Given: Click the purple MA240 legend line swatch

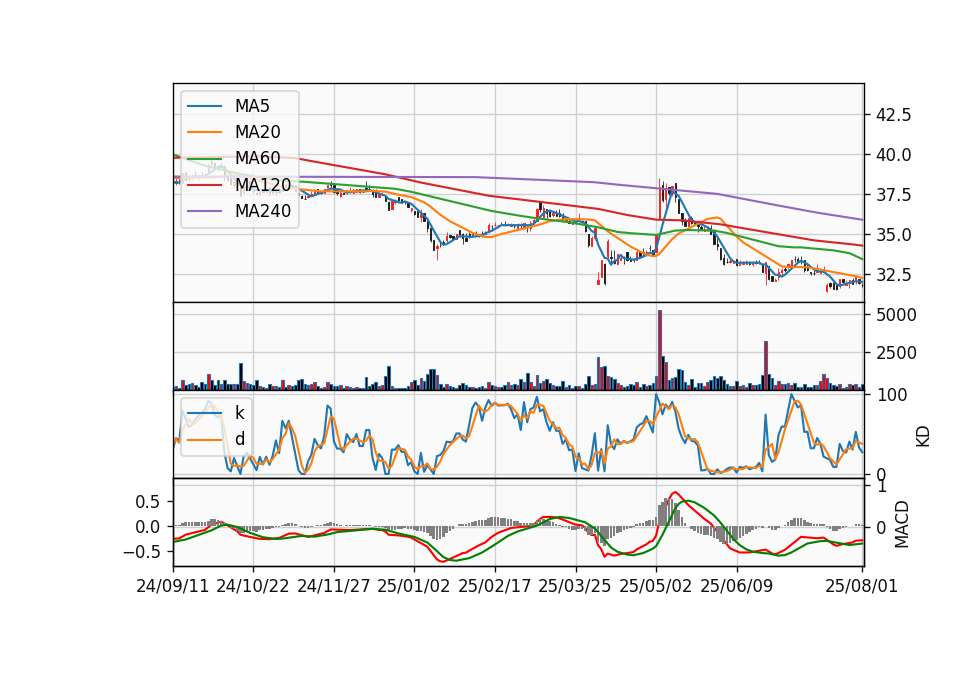Looking at the screenshot, I should pyautogui.click(x=204, y=211).
